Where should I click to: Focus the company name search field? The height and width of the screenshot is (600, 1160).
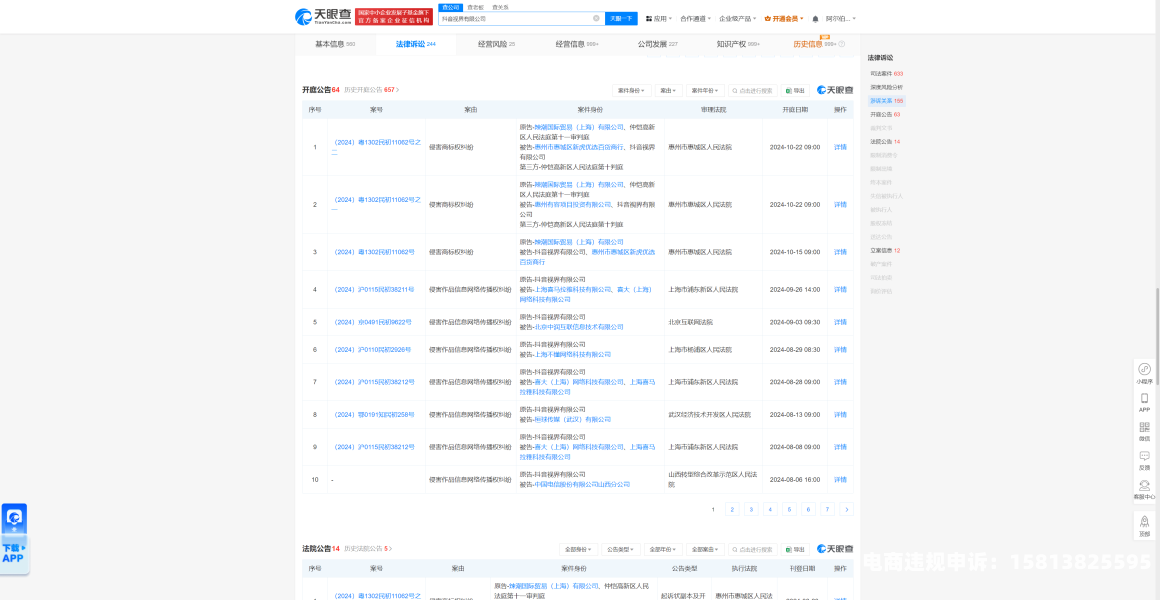point(522,18)
